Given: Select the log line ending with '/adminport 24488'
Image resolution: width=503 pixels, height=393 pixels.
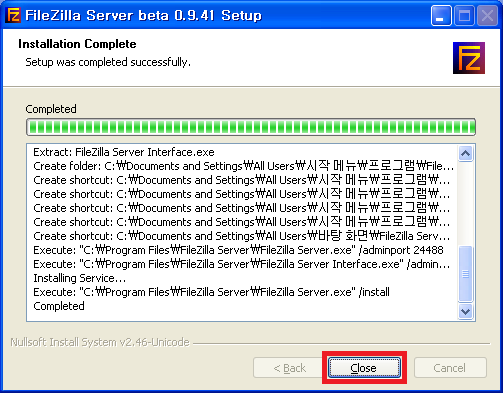Looking at the screenshot, I should point(238,250).
